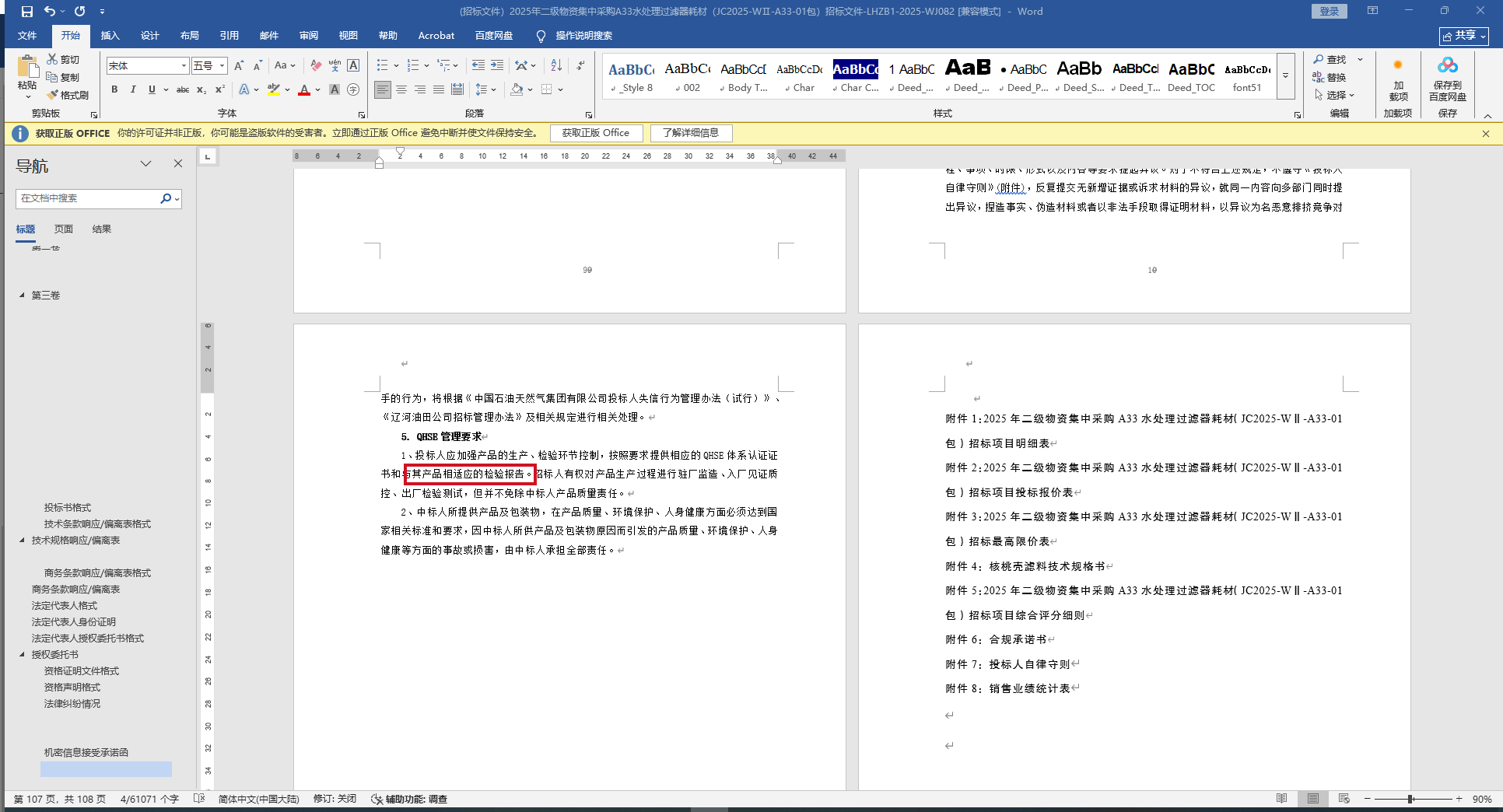Image resolution: width=1503 pixels, height=812 pixels.
Task: Apply enclosed character formatting
Action: pyautogui.click(x=353, y=89)
